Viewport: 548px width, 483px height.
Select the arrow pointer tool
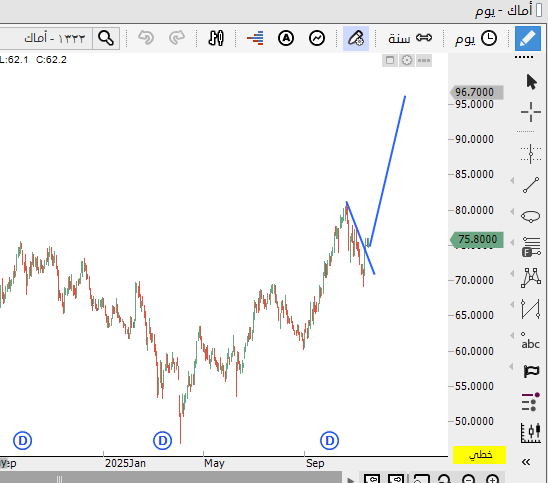coord(531,82)
